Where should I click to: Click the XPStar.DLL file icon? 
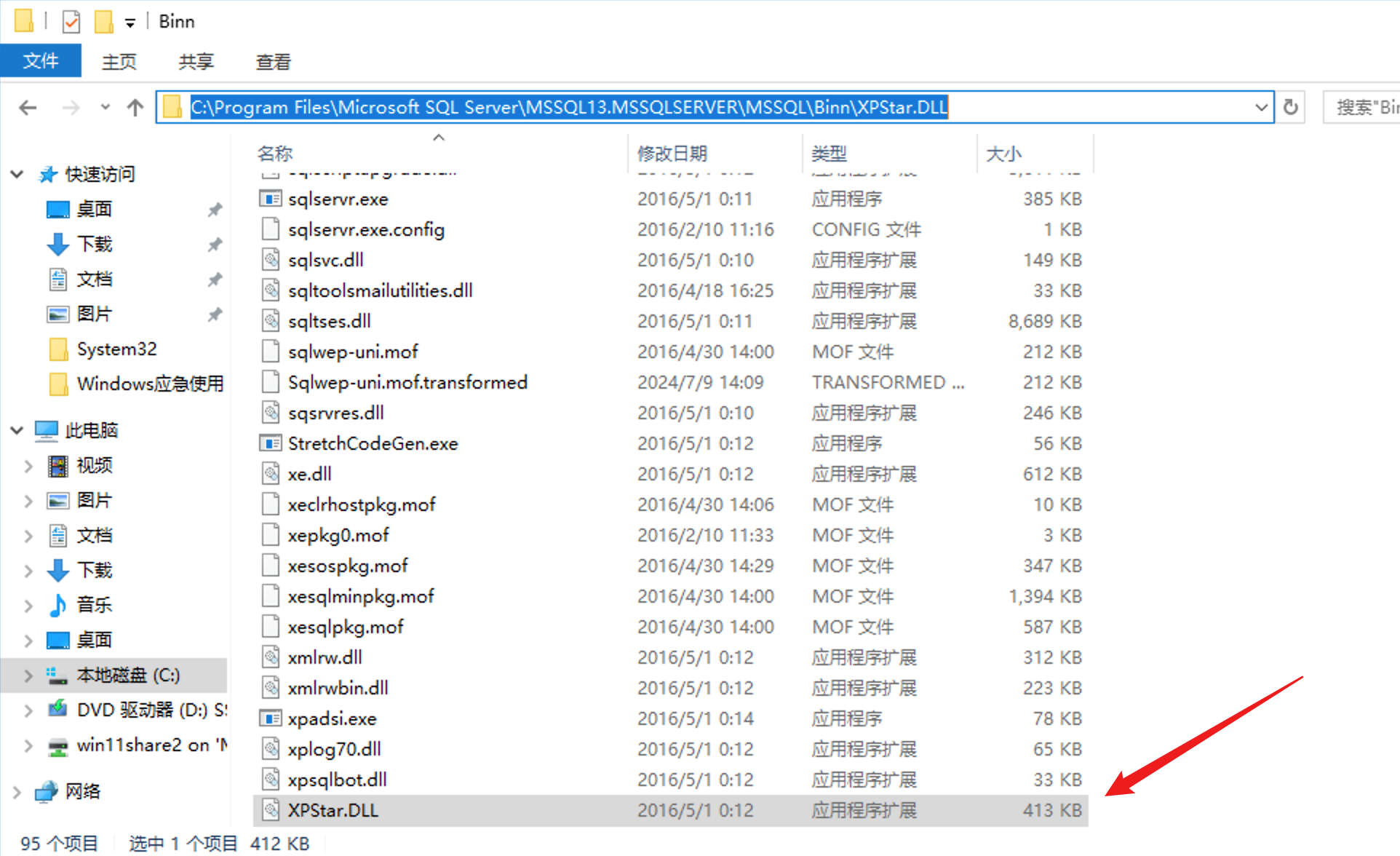(271, 810)
